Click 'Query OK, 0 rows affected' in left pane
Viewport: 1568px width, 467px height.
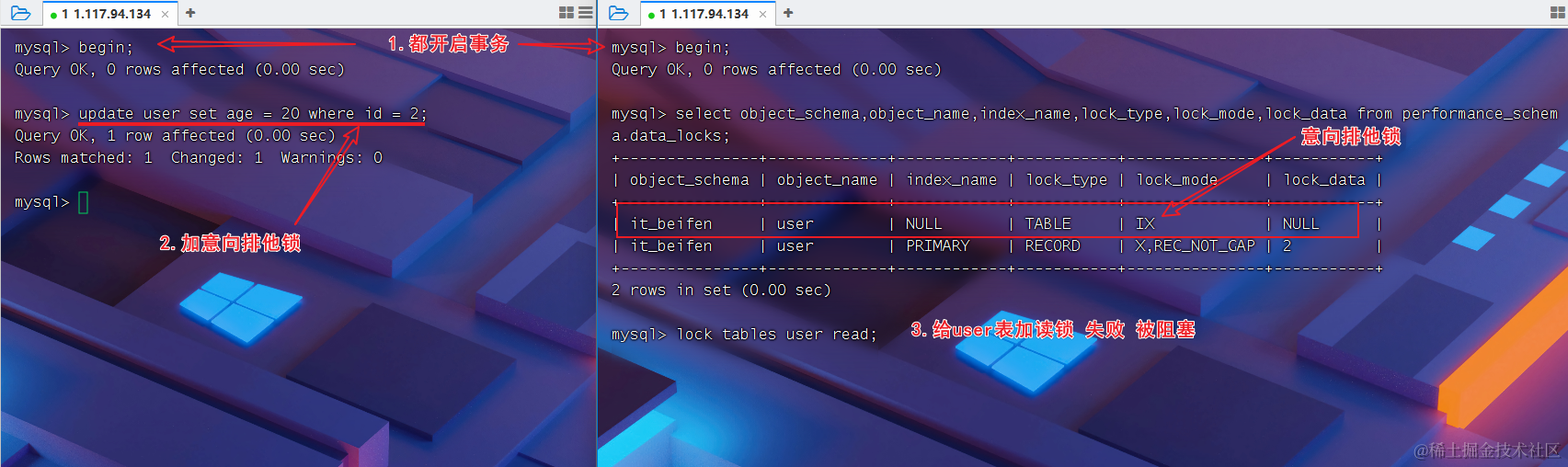coord(179,69)
